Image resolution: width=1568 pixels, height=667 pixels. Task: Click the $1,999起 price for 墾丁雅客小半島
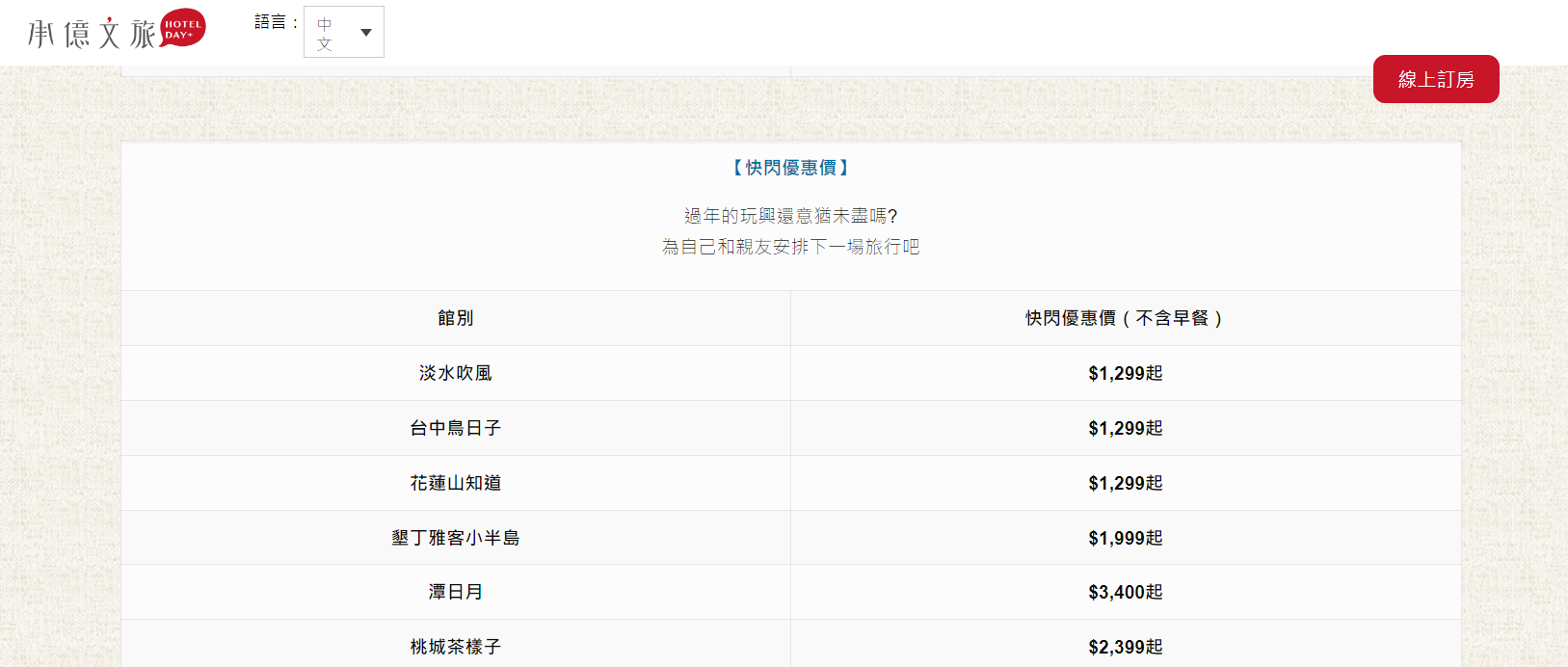[1125, 538]
